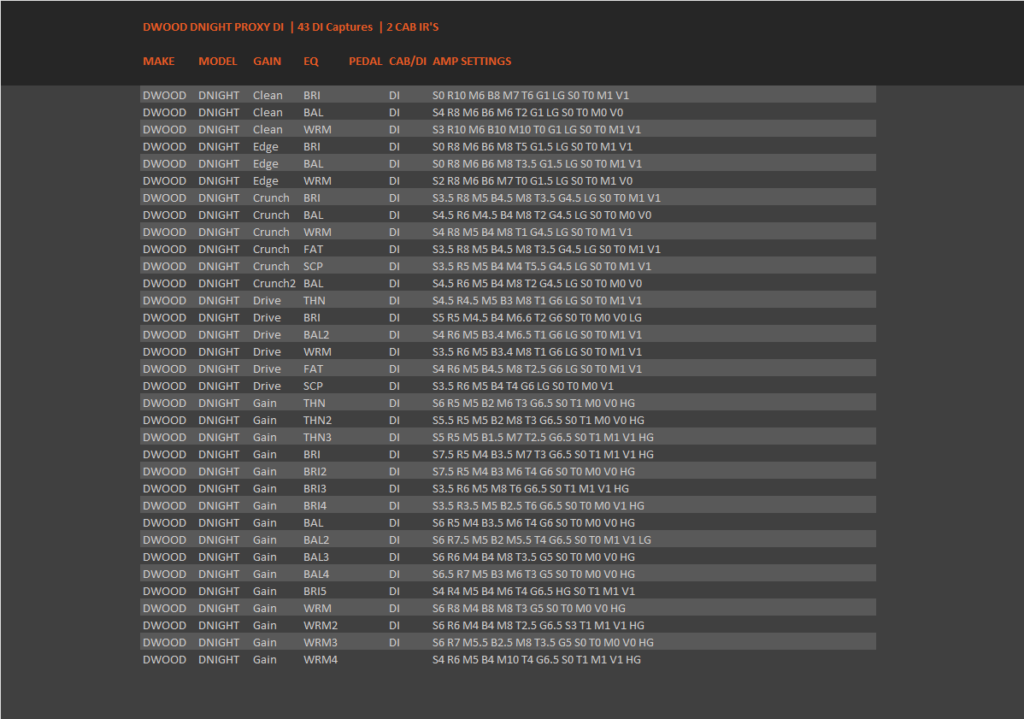
Task: Click the Gain BAL4 amp settings
Action: click(534, 574)
